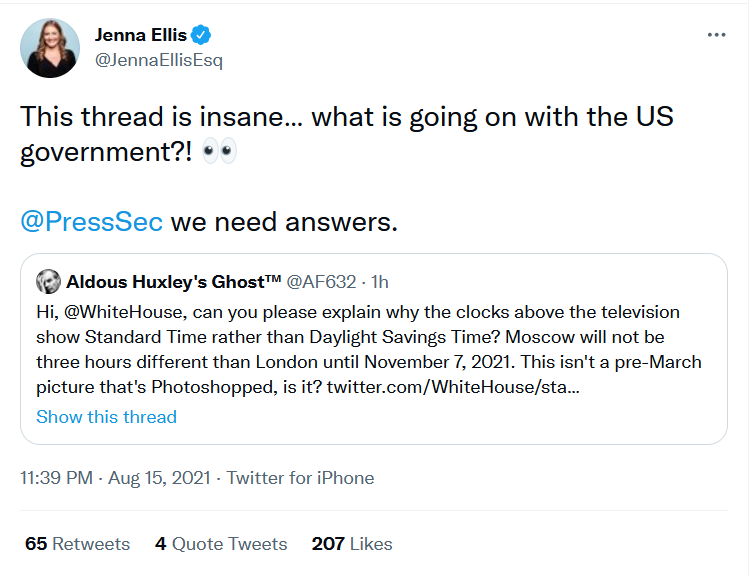Click the main tweet text about US government
This screenshot has width=749, height=576.
[x=347, y=135]
